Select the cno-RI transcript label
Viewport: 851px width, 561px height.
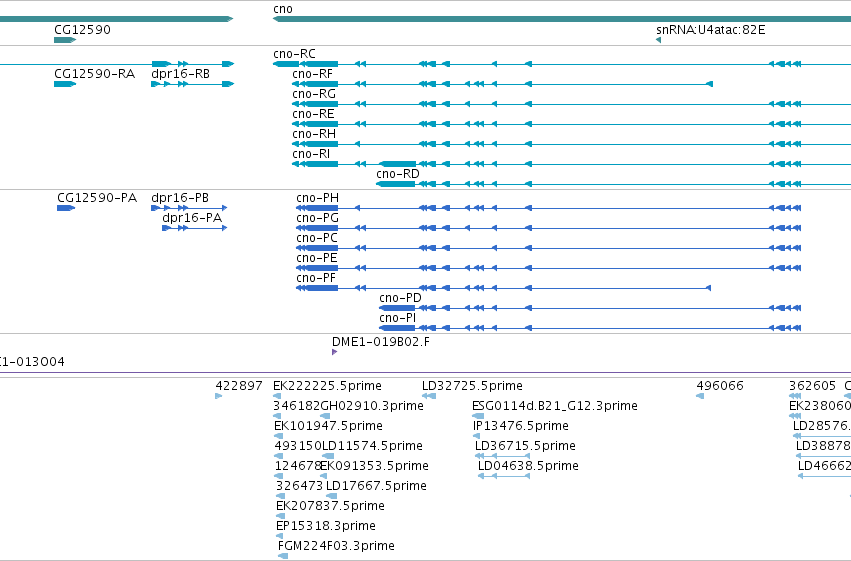click(x=311, y=154)
